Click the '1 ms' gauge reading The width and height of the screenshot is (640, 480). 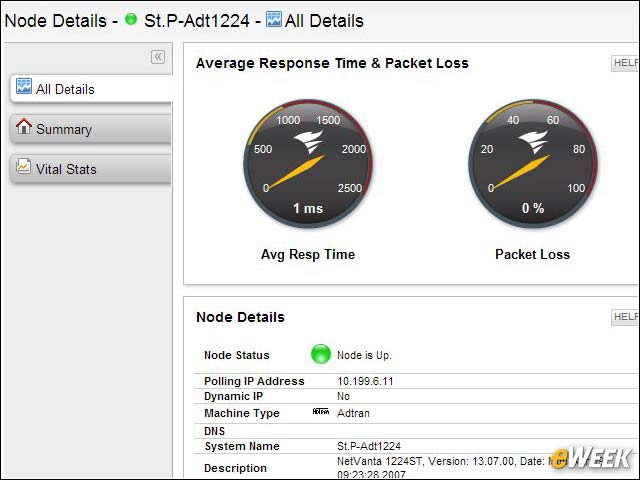[308, 209]
